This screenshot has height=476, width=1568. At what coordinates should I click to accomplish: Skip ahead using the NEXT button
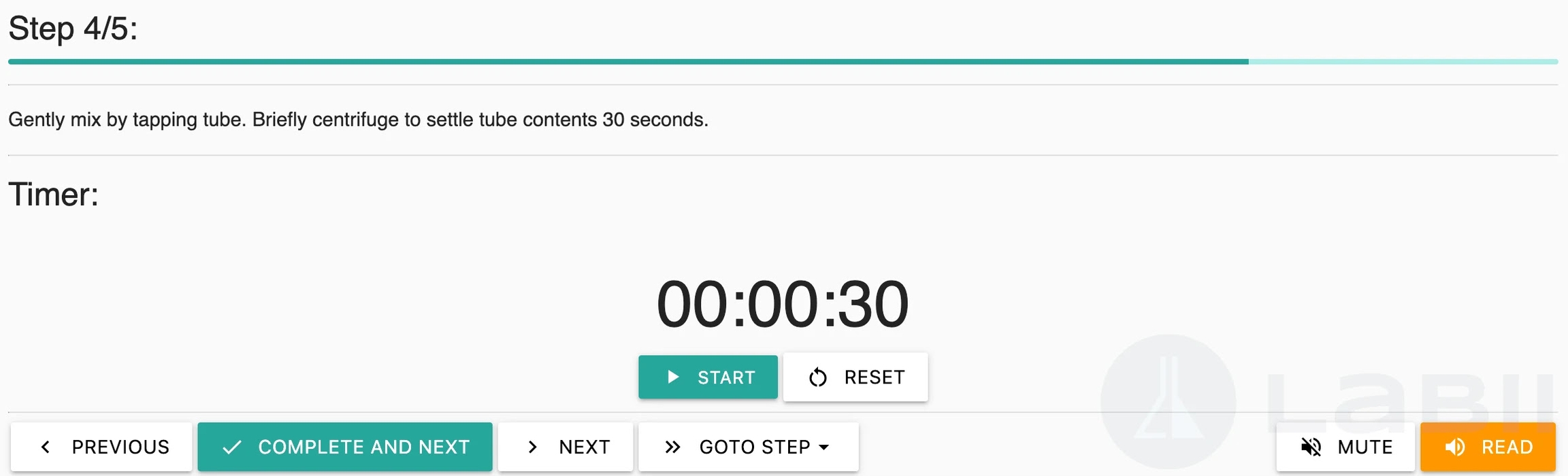click(566, 447)
